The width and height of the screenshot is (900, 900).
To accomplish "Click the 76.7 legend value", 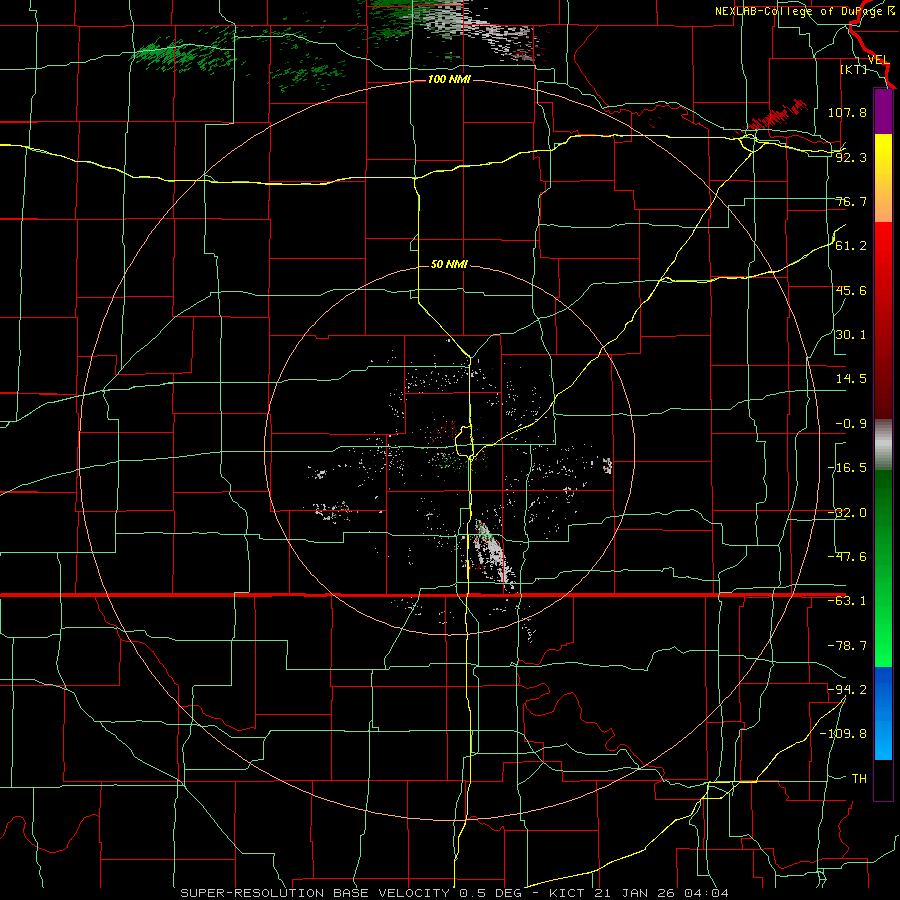I will 851,201.
